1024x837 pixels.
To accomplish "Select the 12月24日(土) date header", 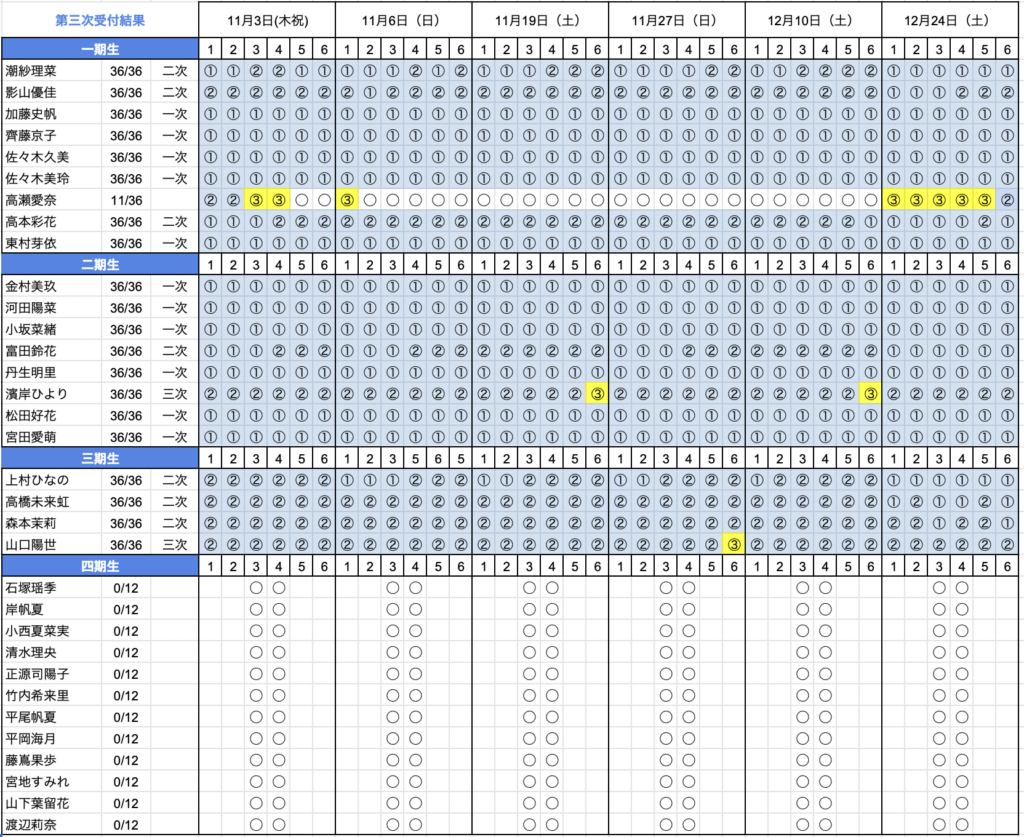I will [950, 20].
